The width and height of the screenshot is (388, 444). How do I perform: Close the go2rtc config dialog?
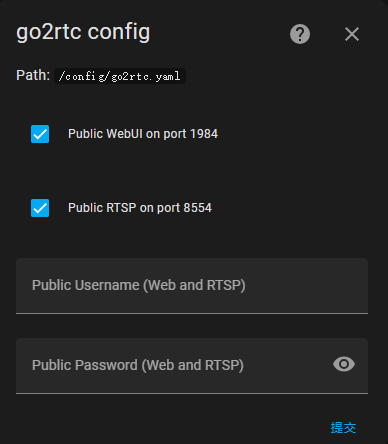(352, 34)
